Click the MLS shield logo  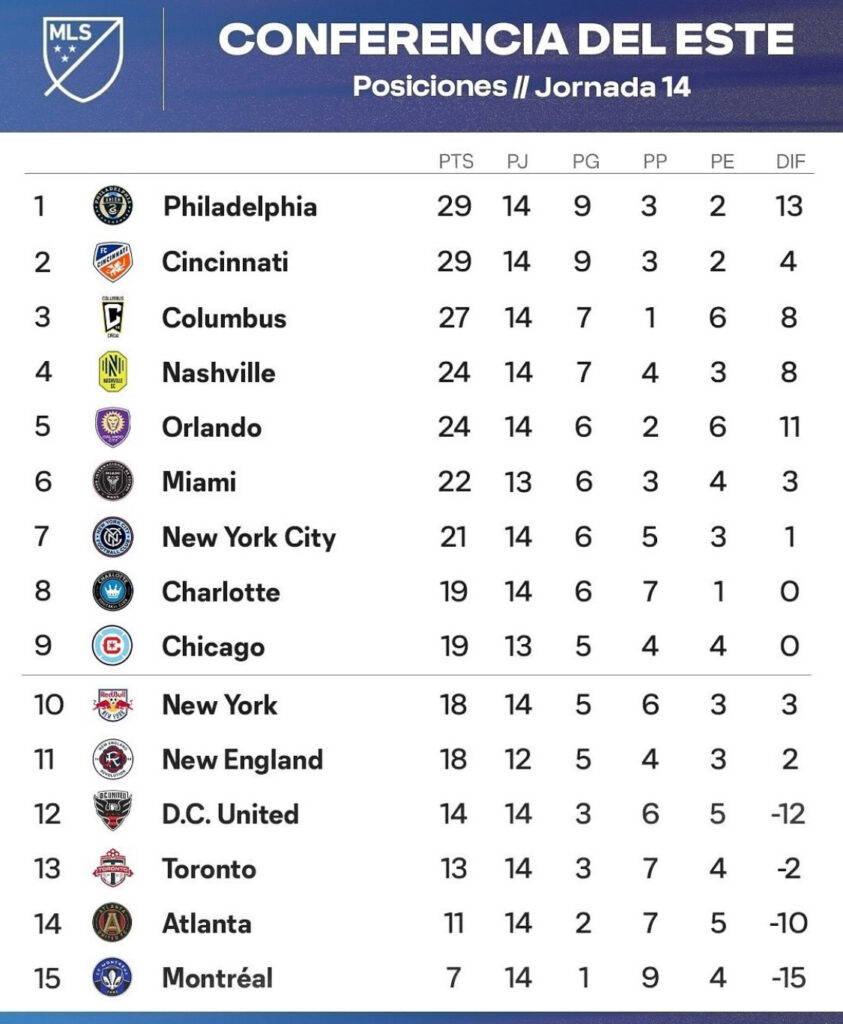(x=83, y=59)
